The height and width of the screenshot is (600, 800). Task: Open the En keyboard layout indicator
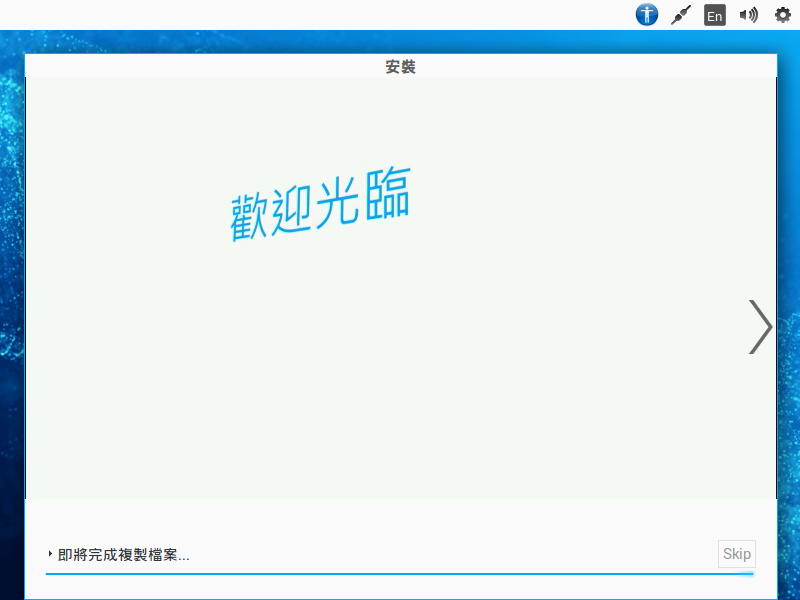click(x=714, y=15)
